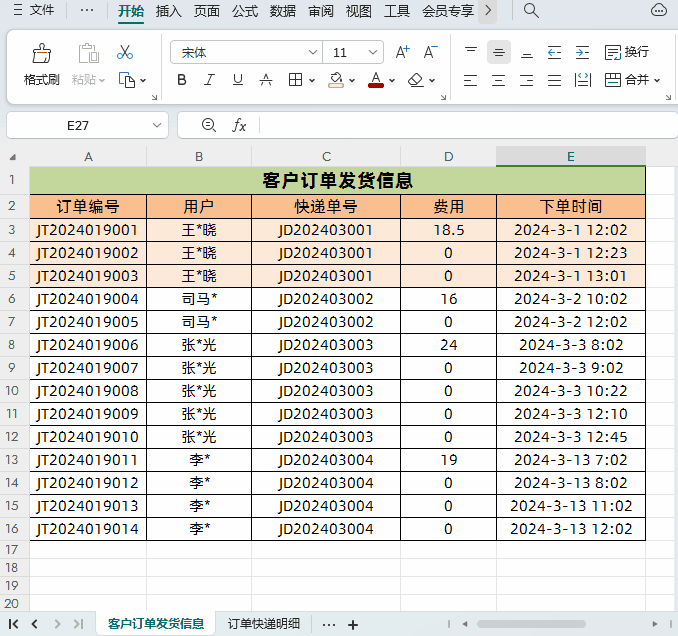Viewport: 678px width, 636px height.
Task: Align text left in cell
Action: 470,80
